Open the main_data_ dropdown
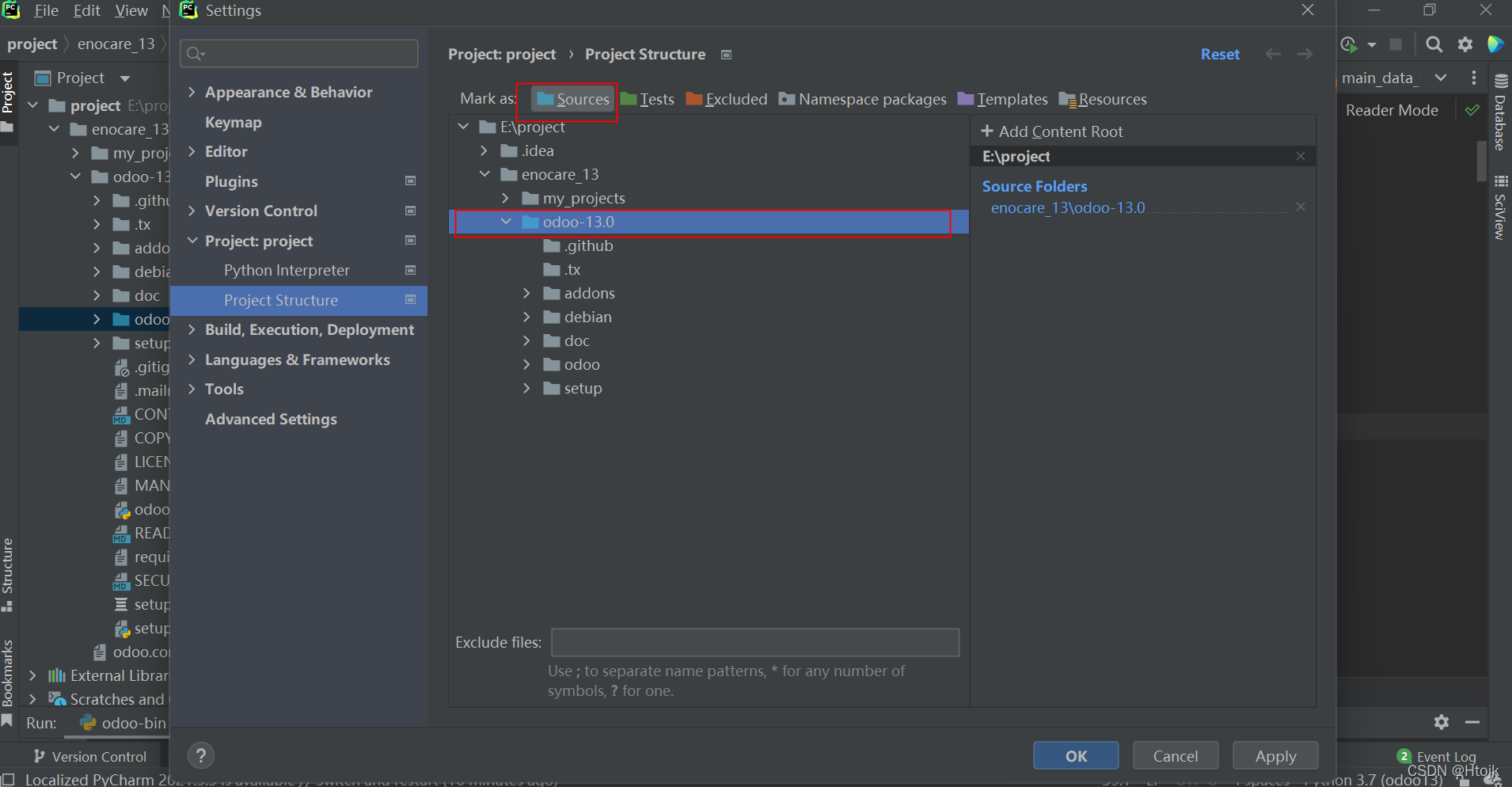 1441,78
